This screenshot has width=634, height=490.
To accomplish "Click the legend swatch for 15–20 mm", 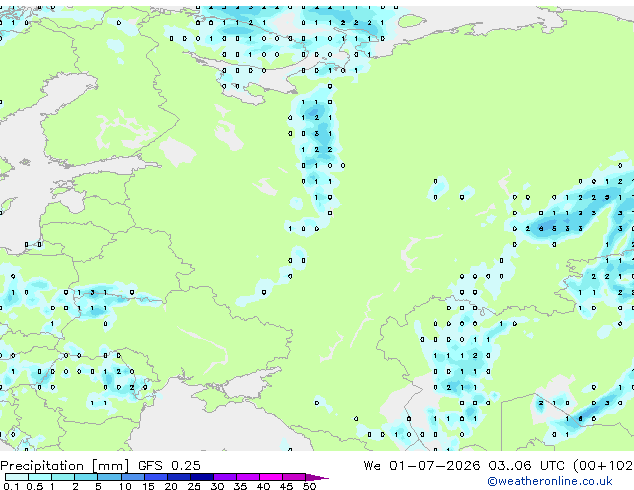I will click(x=155, y=477).
